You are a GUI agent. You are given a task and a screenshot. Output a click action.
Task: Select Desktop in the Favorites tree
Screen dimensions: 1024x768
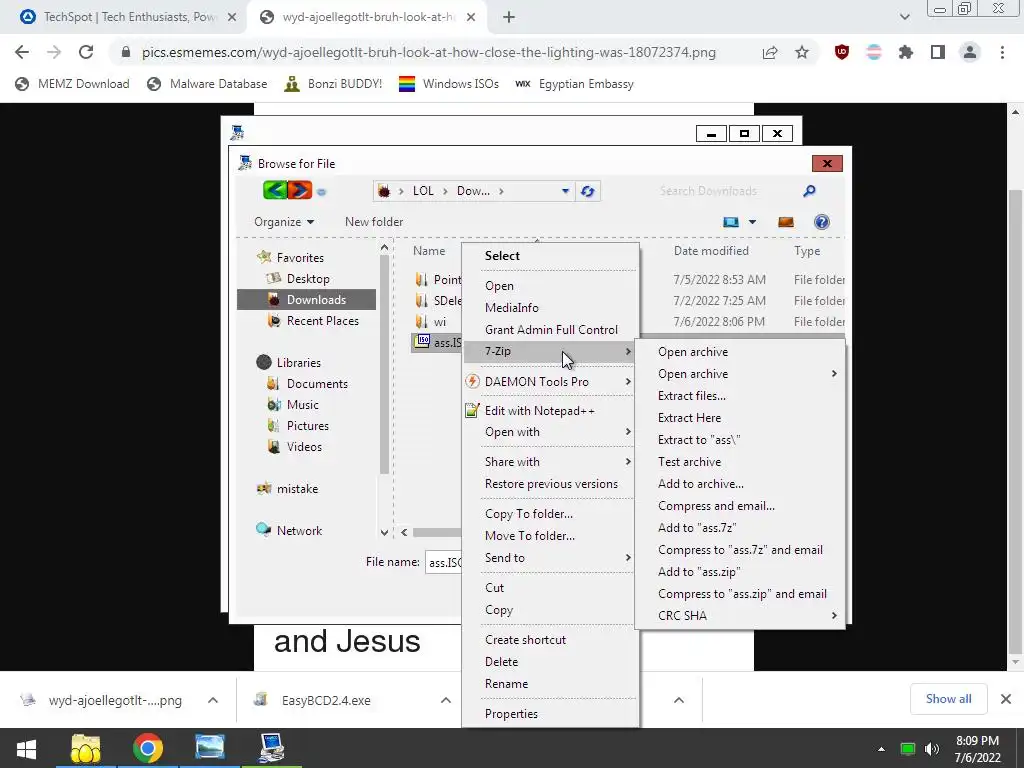(x=308, y=279)
